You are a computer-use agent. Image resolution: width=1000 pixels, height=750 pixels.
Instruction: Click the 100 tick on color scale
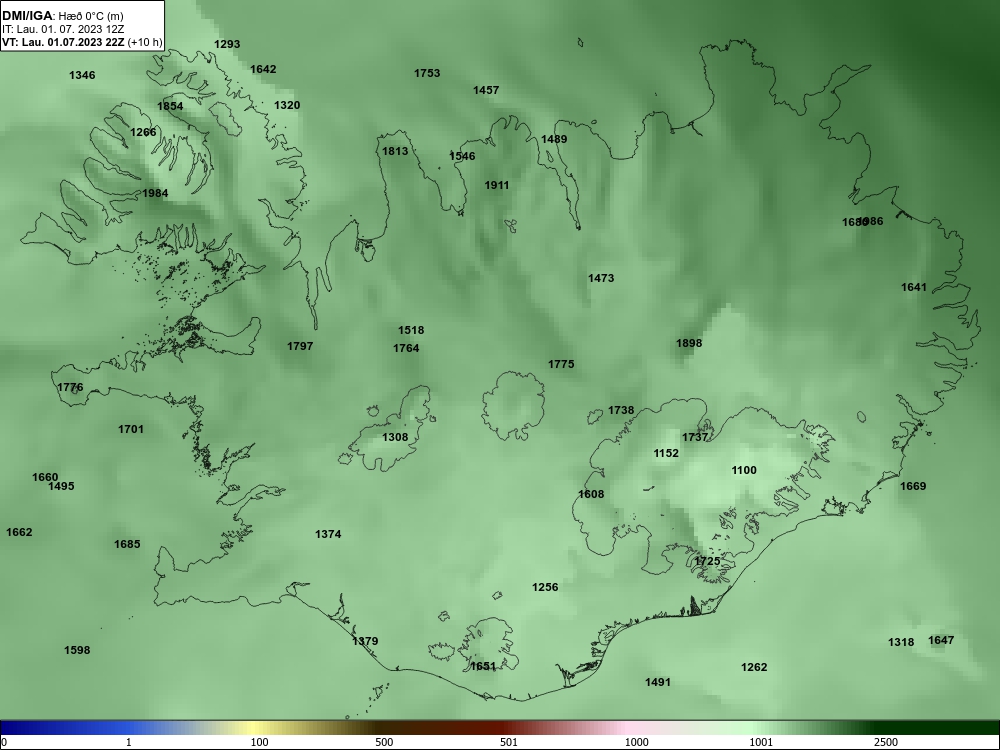tap(260, 742)
